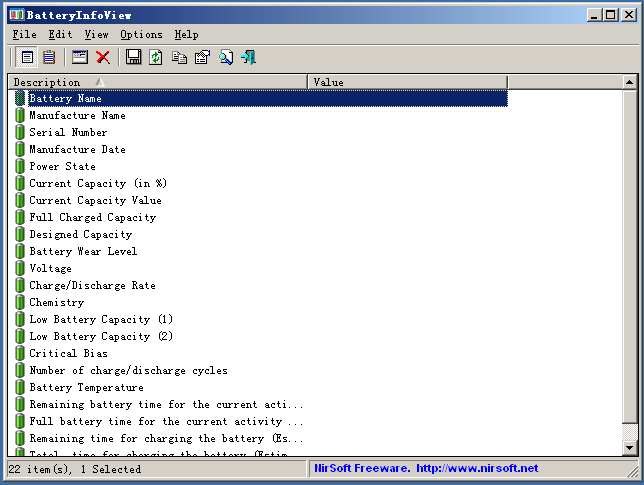The image size is (644, 485).
Task: Click the battery icon beside Low Battery Capacity (2)
Action: click(20, 336)
